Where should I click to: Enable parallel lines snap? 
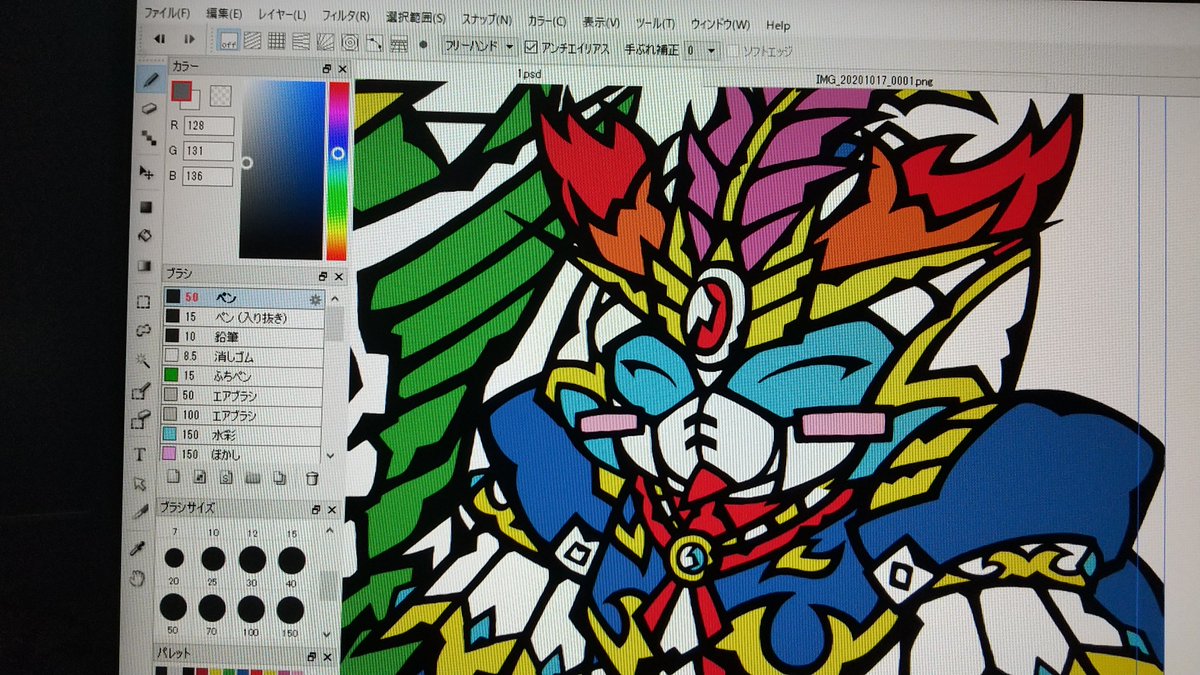point(253,42)
